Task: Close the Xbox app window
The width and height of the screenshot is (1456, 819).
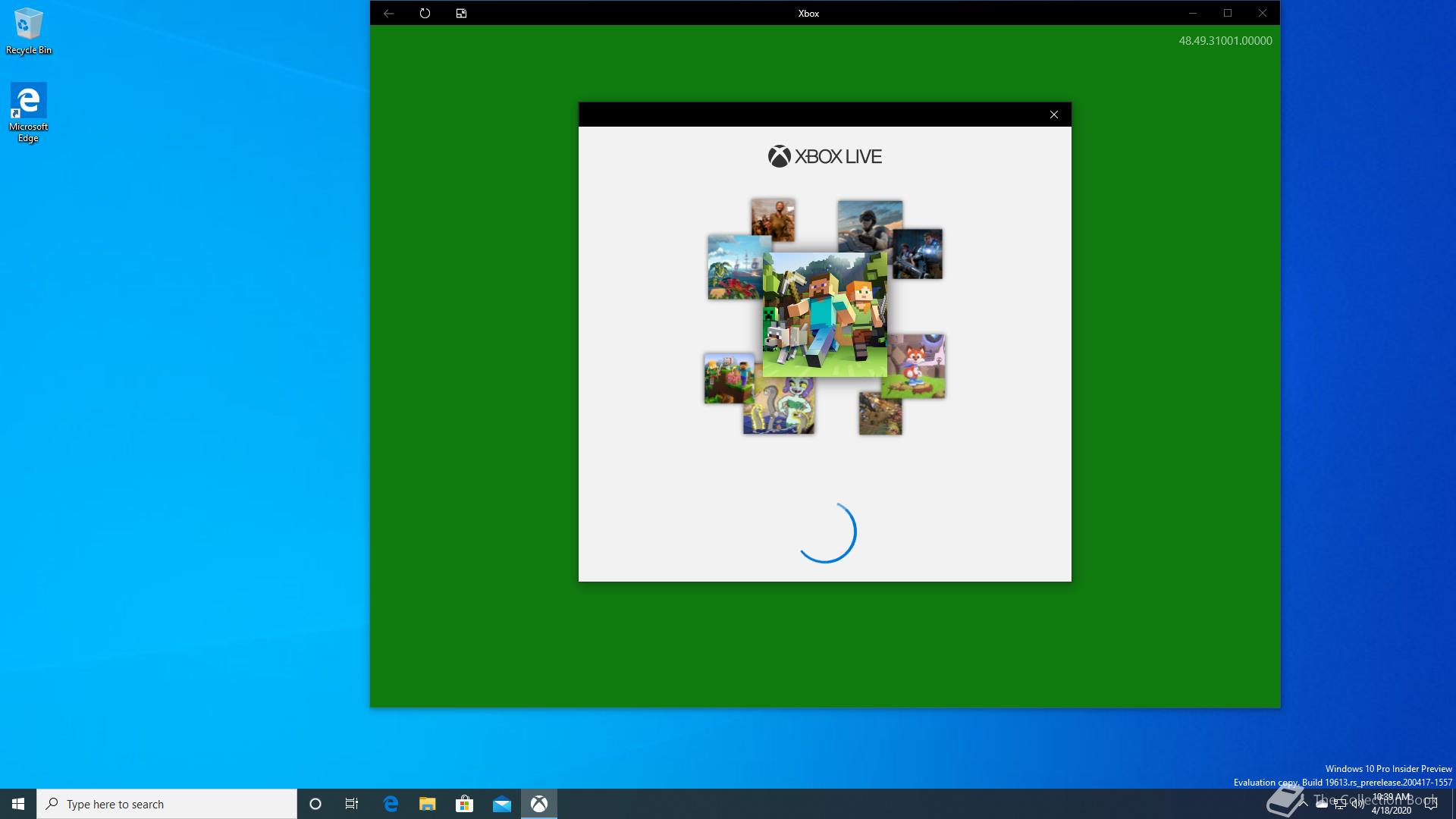Action: click(x=1262, y=13)
